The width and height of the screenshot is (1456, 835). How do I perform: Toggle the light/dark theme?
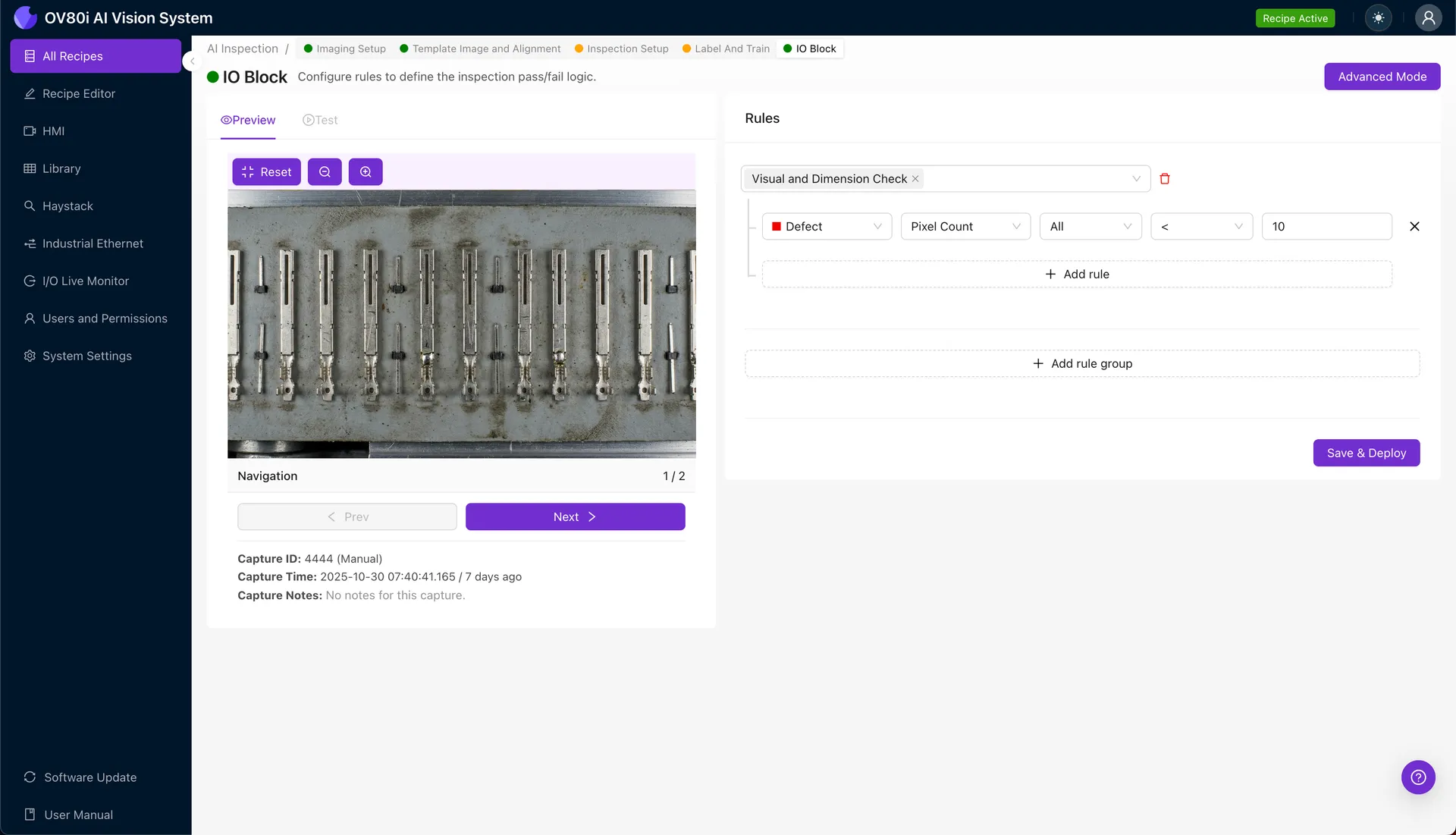pos(1379,17)
